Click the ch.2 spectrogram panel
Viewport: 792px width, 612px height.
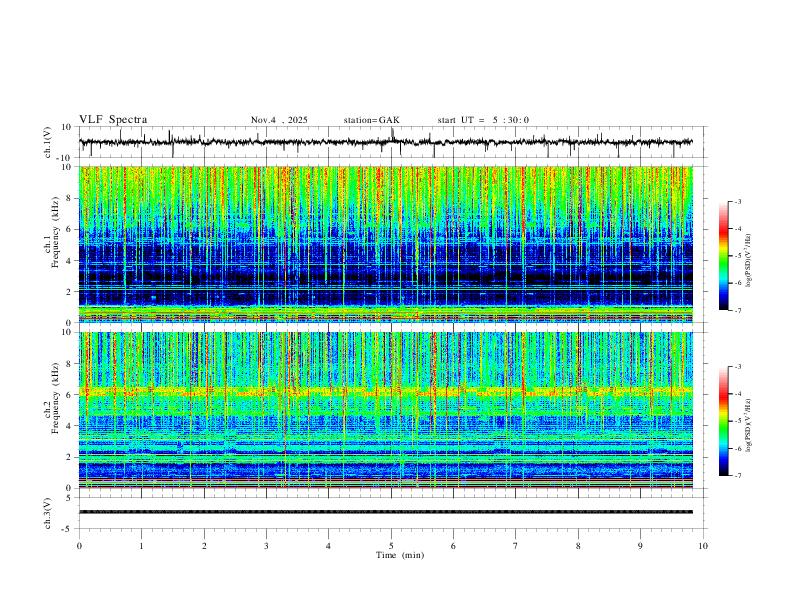coord(386,410)
